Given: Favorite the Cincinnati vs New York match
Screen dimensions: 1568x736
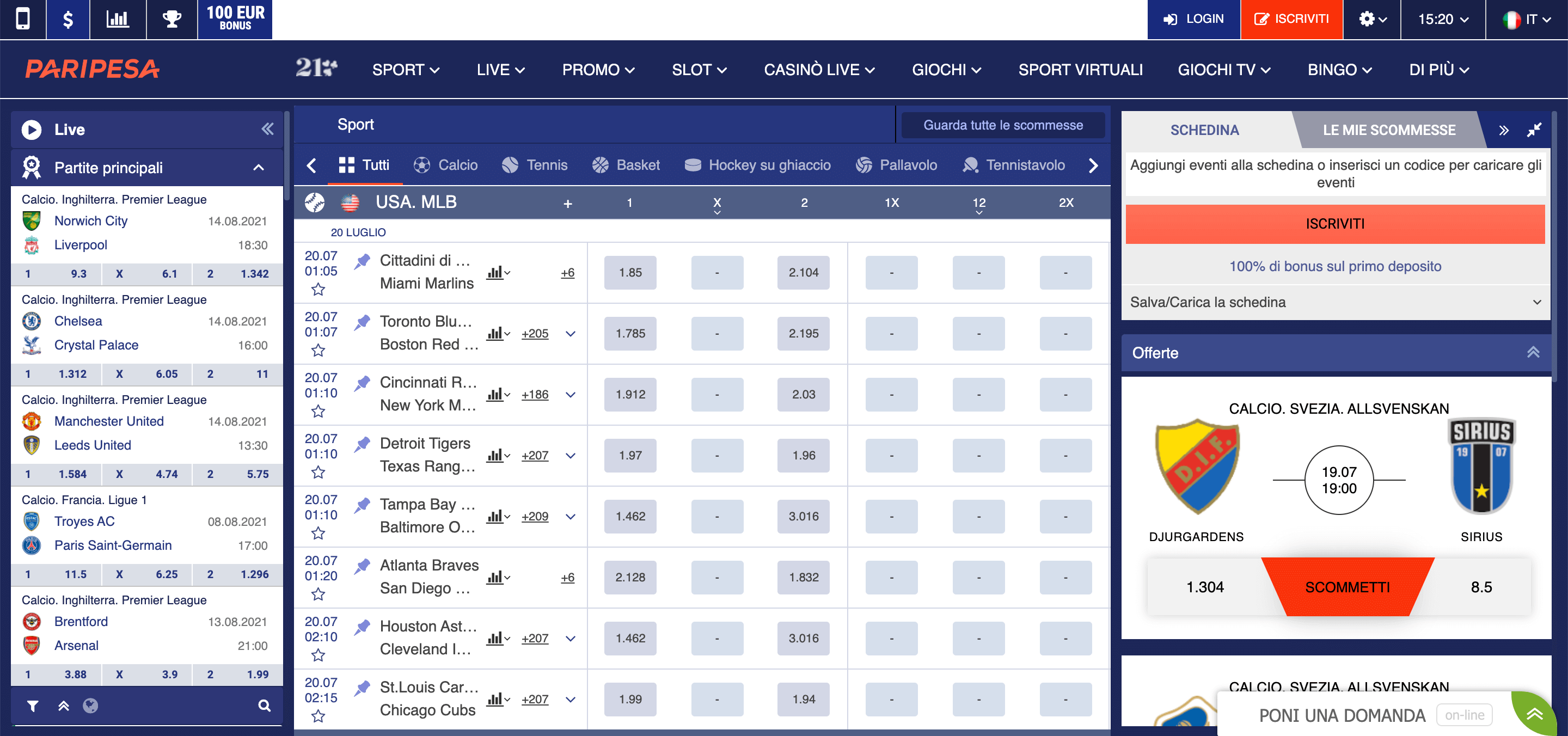Looking at the screenshot, I should pos(318,411).
